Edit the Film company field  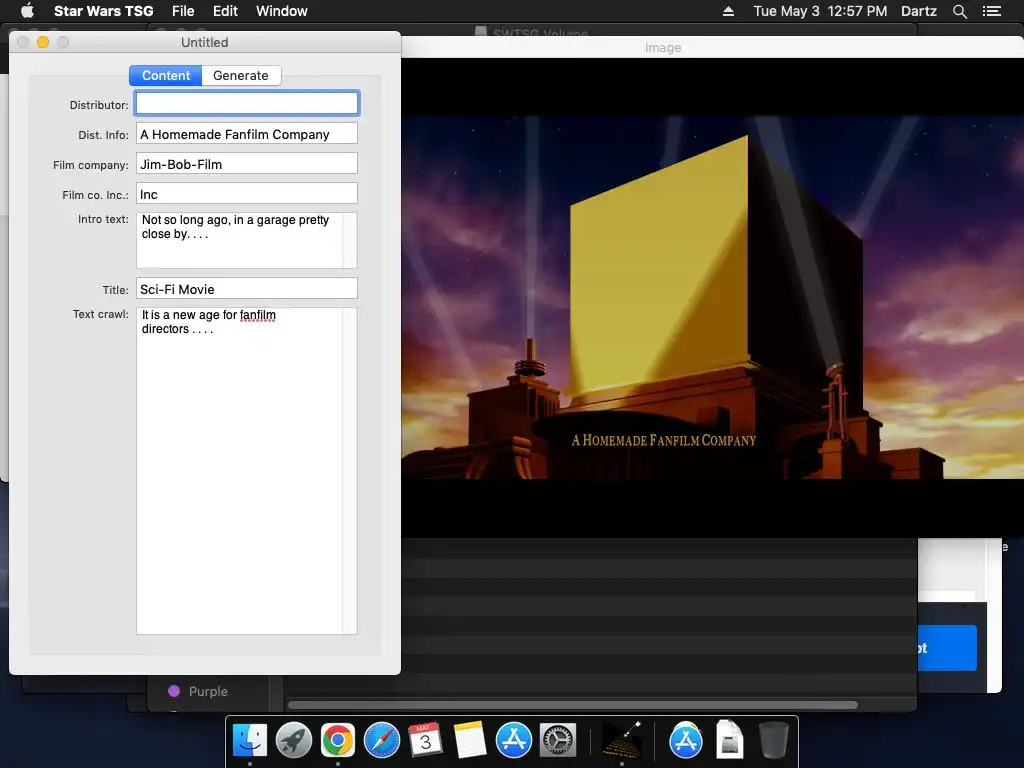tap(247, 164)
